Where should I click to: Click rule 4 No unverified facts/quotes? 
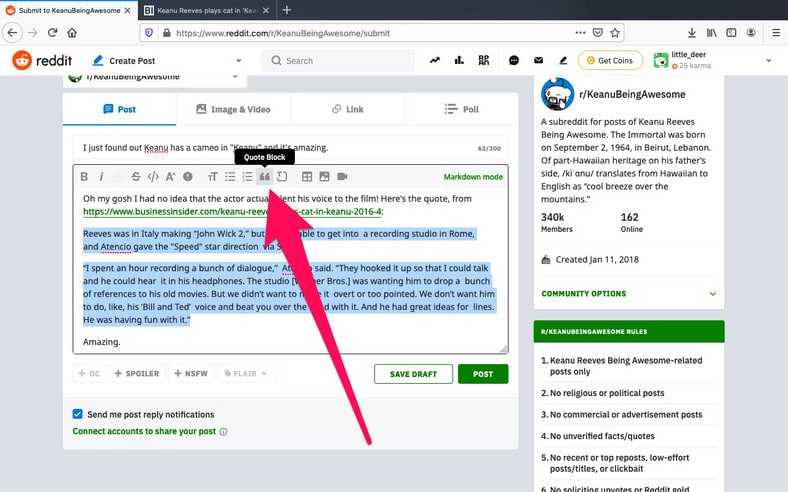point(602,436)
